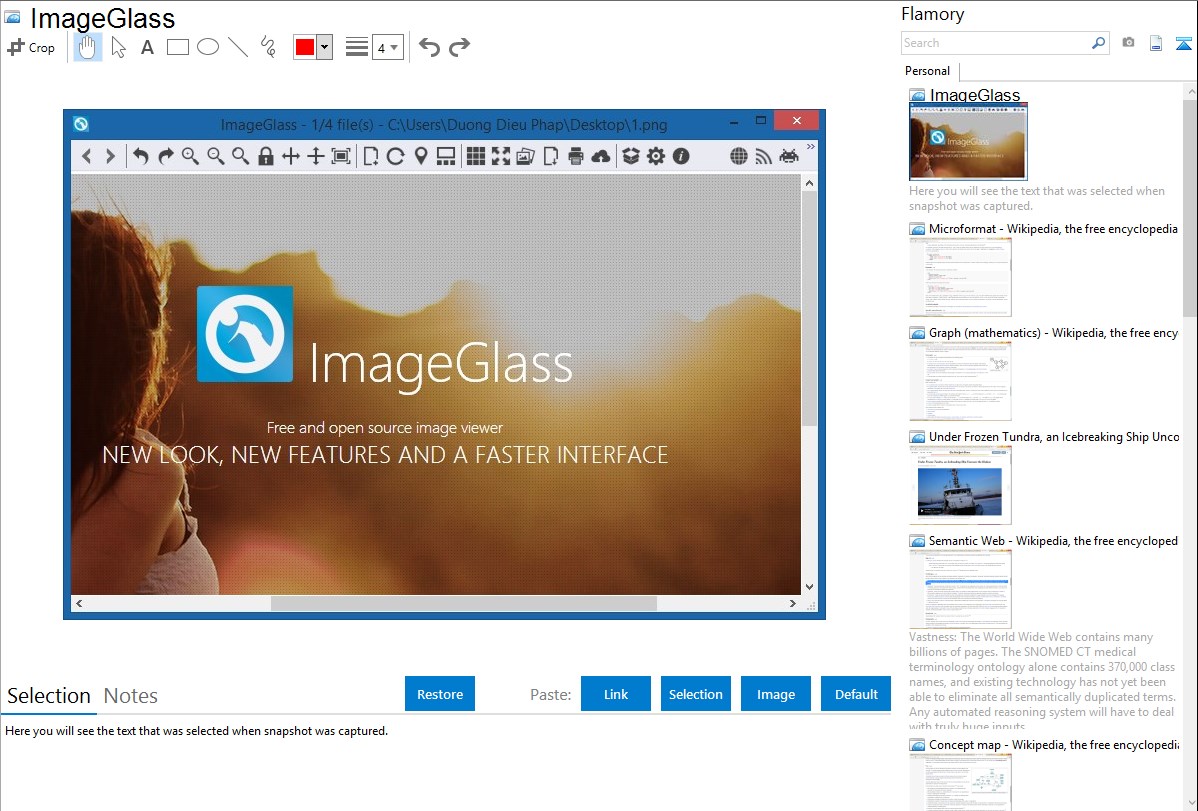The width and height of the screenshot is (1198, 811).
Task: Click the line thickness icon
Action: point(357,47)
